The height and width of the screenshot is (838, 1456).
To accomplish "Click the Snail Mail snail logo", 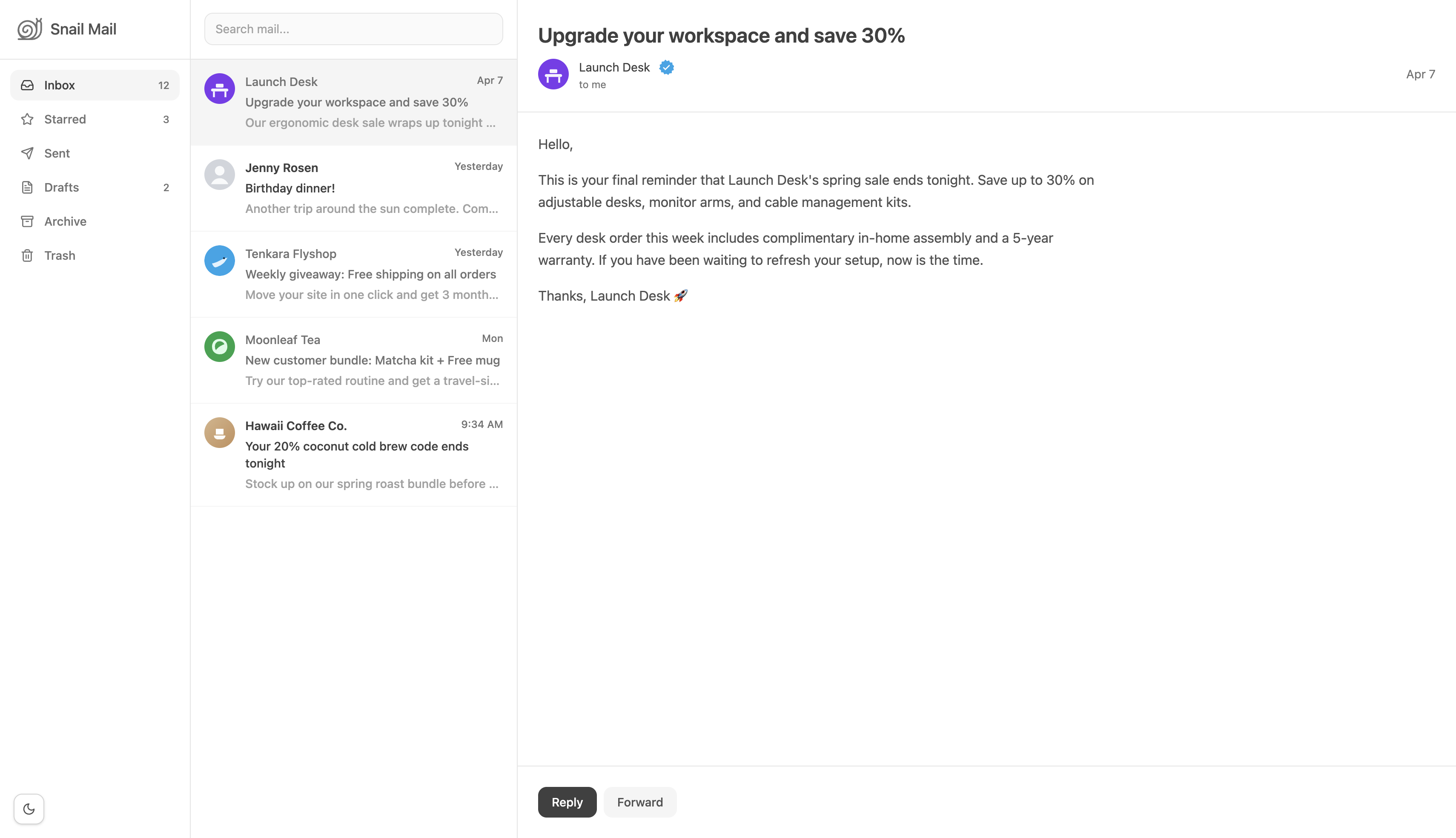I will pos(29,28).
